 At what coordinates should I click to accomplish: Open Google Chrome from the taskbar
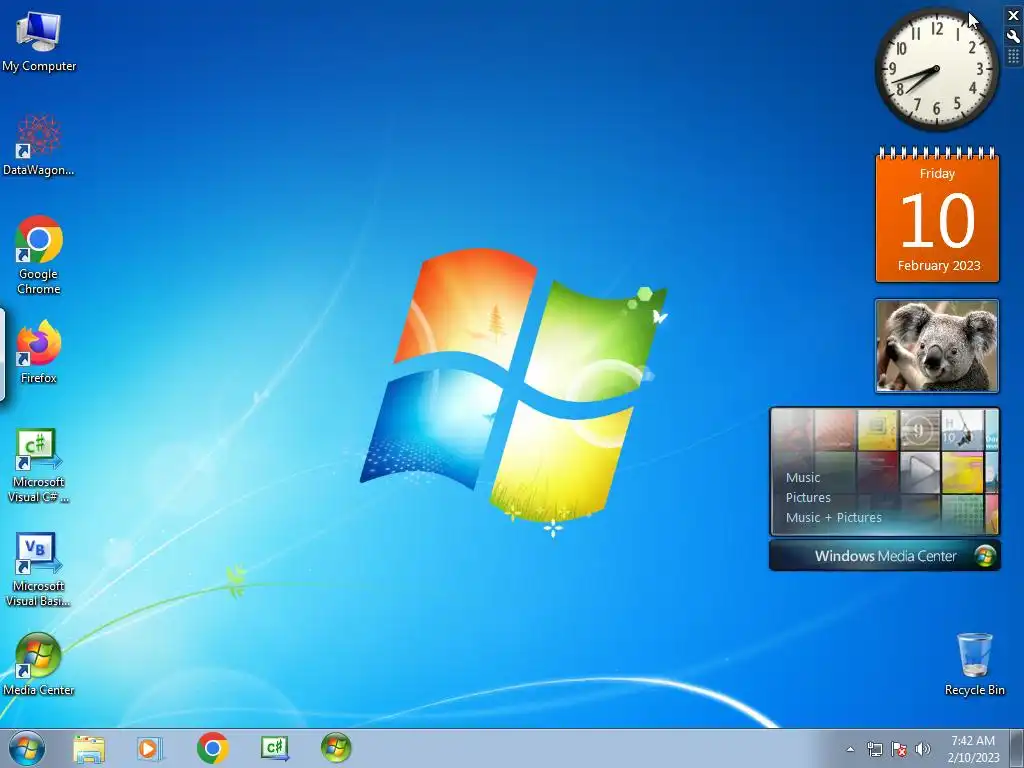click(212, 748)
